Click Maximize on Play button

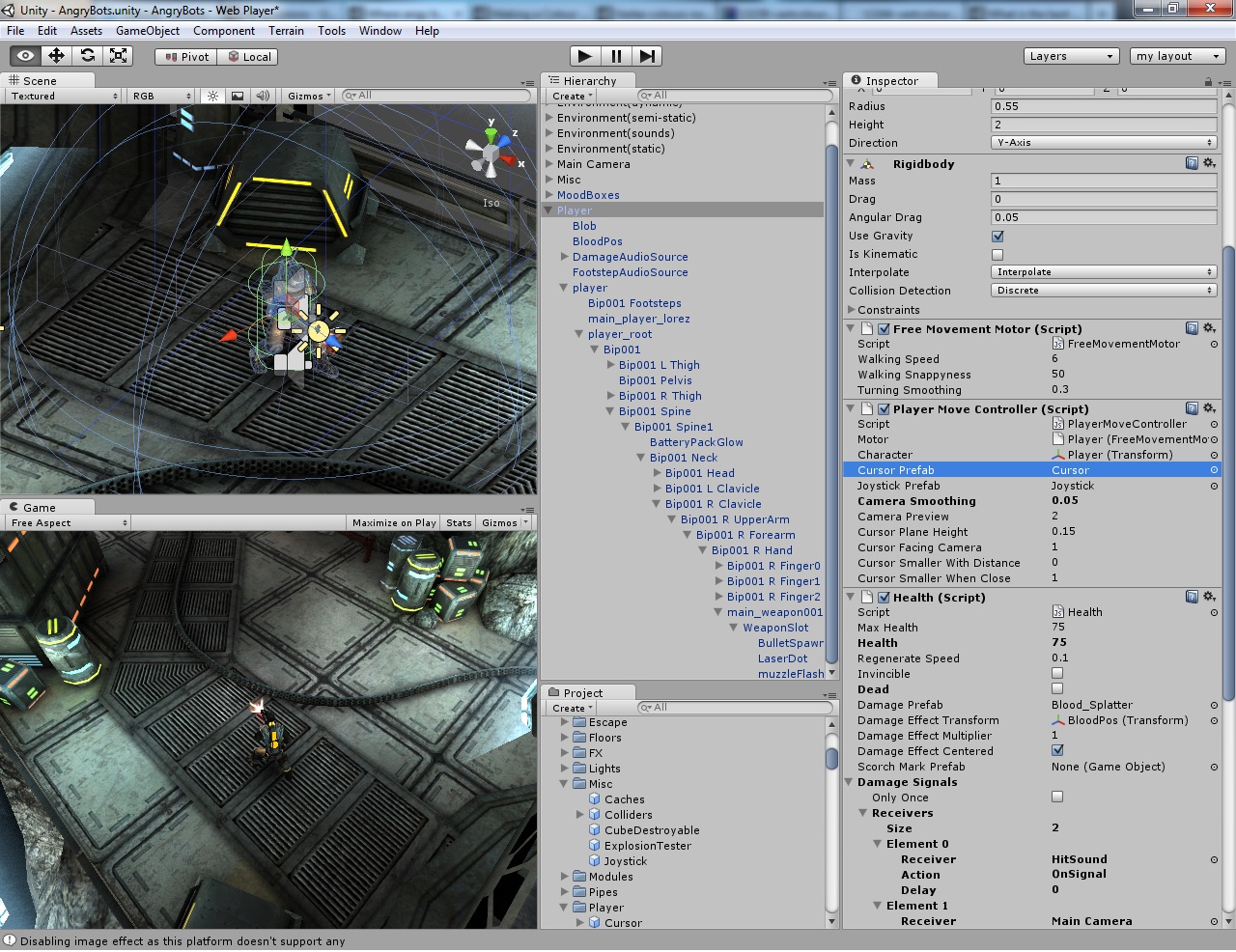(x=394, y=522)
